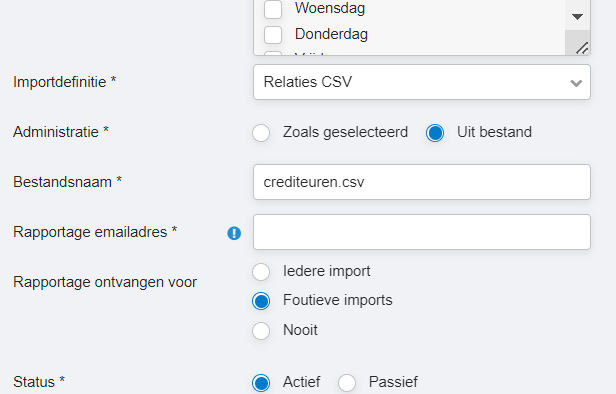Click into the Bestandsnaam field
This screenshot has height=394, width=616.
[x=422, y=182]
